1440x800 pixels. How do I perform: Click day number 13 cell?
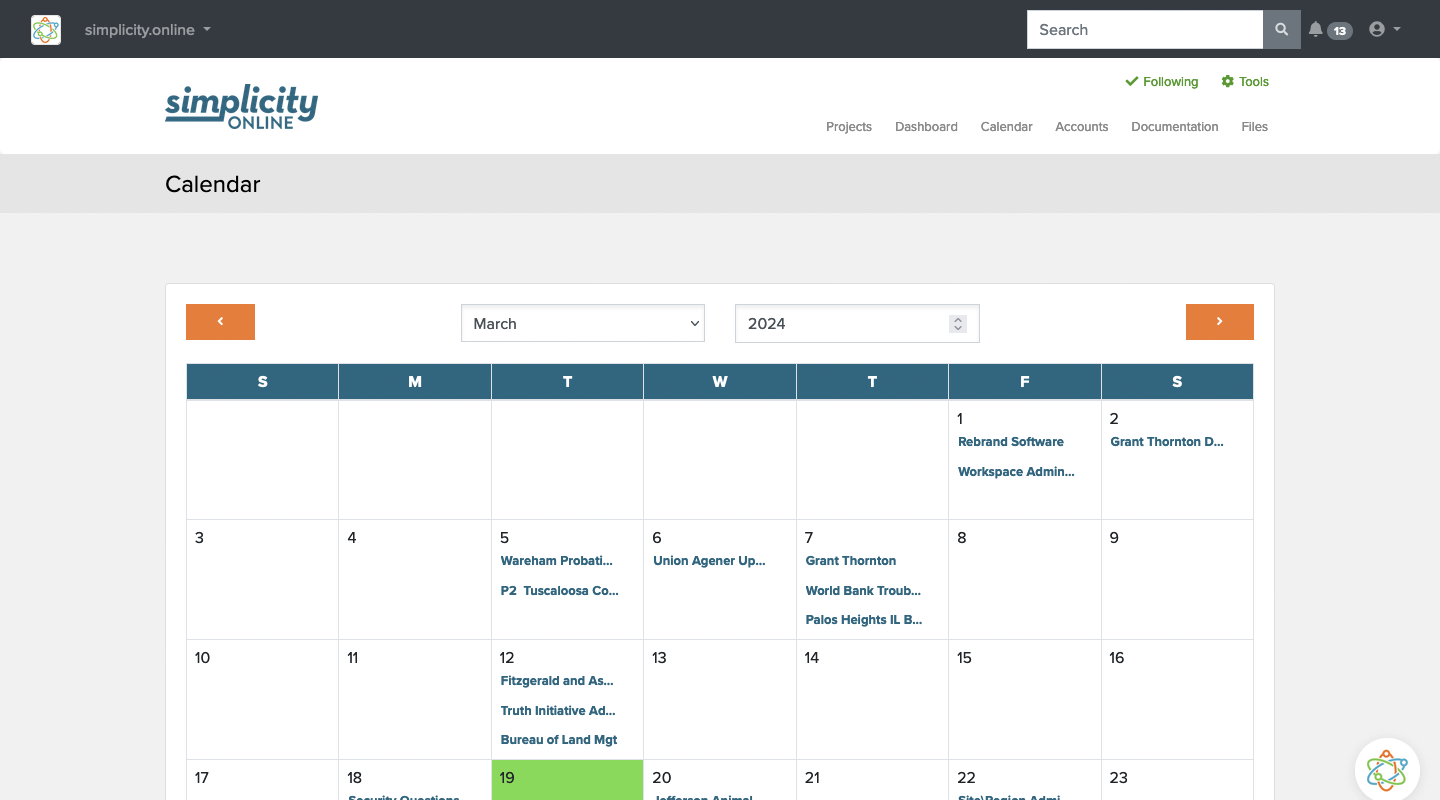pyautogui.click(x=720, y=699)
